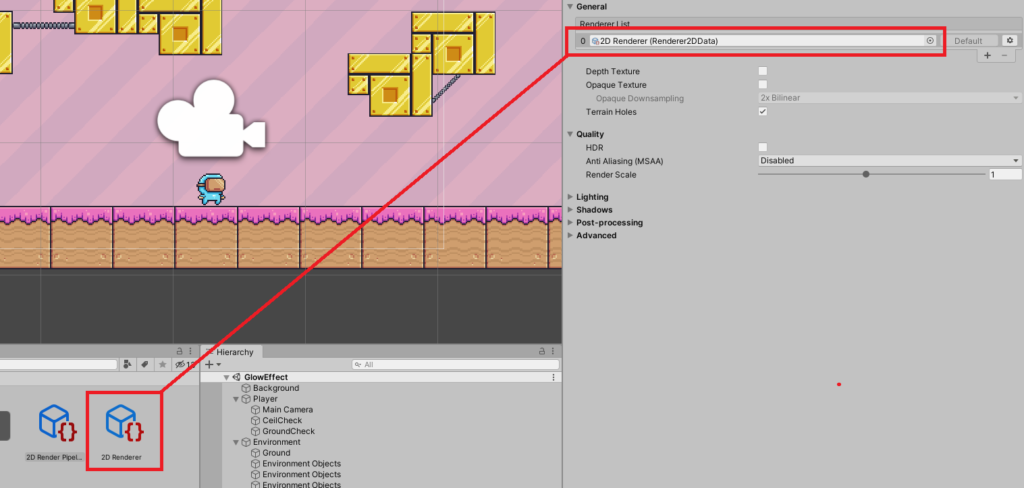
Task: Open the renderer gear settings icon
Action: (1010, 41)
